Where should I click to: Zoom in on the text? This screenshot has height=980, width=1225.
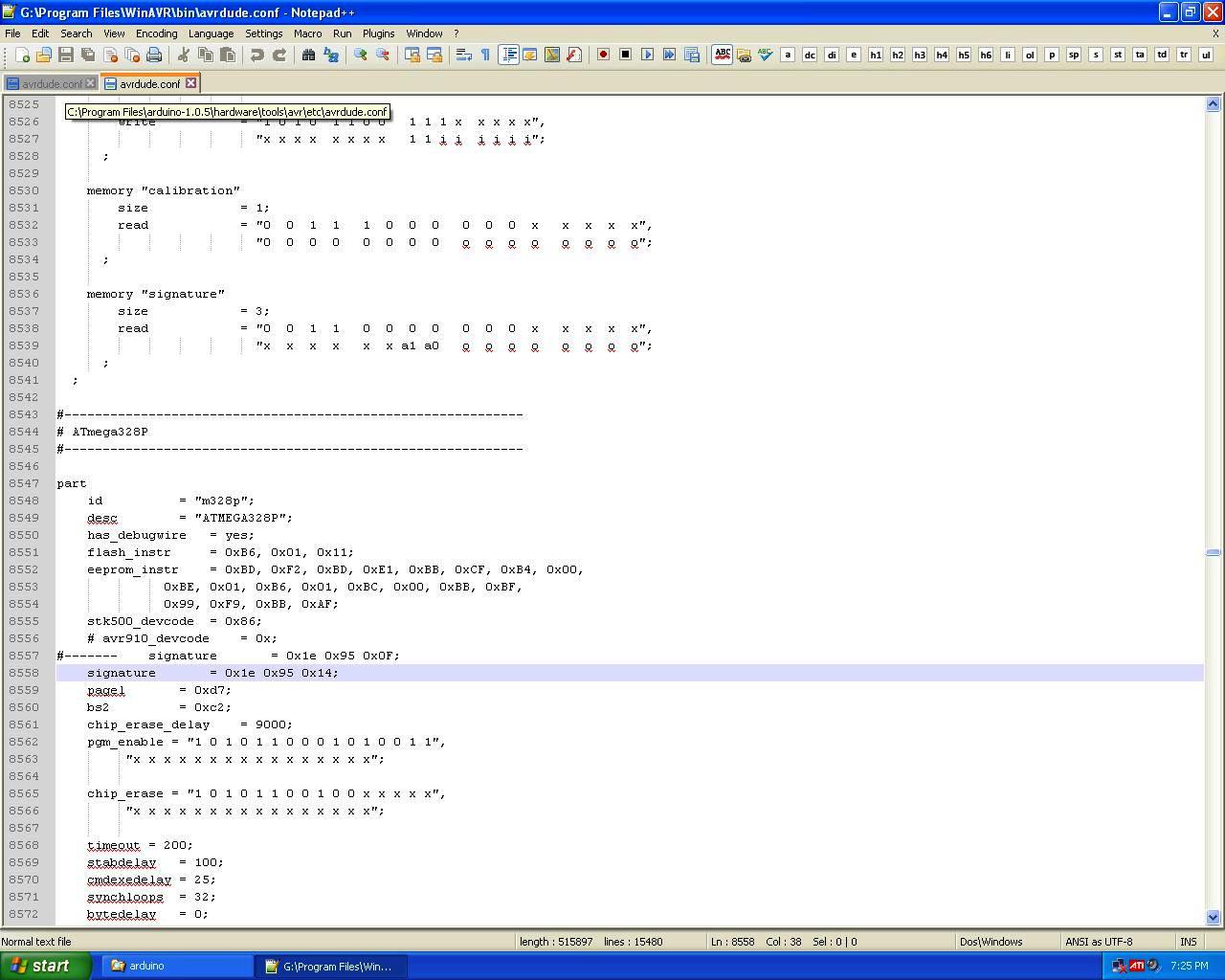(x=361, y=55)
